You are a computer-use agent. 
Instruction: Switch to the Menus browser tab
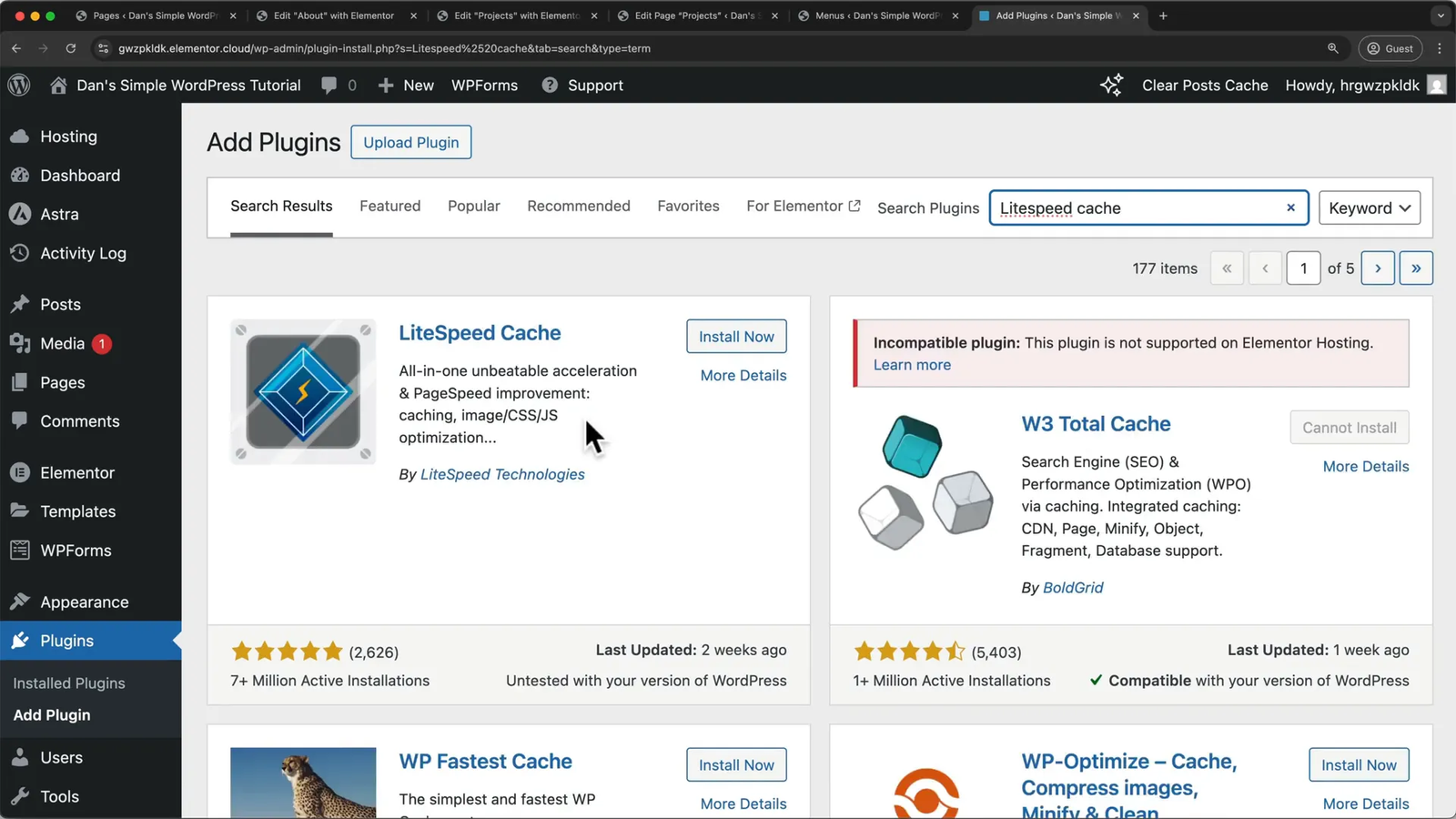click(879, 15)
